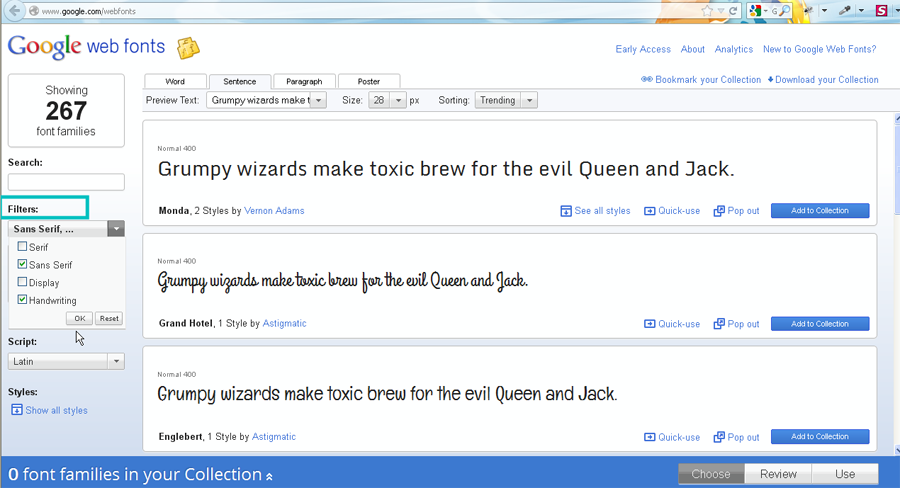Select the Choose step tab
Screen dimensions: 900x488
pyautogui.click(x=711, y=474)
